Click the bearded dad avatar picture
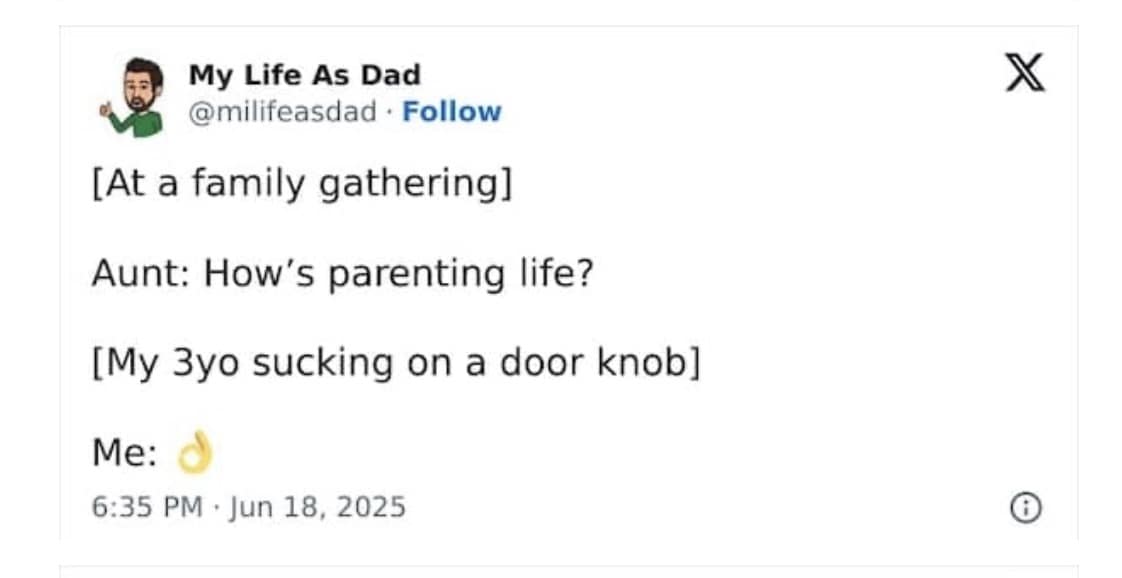 (x=136, y=95)
